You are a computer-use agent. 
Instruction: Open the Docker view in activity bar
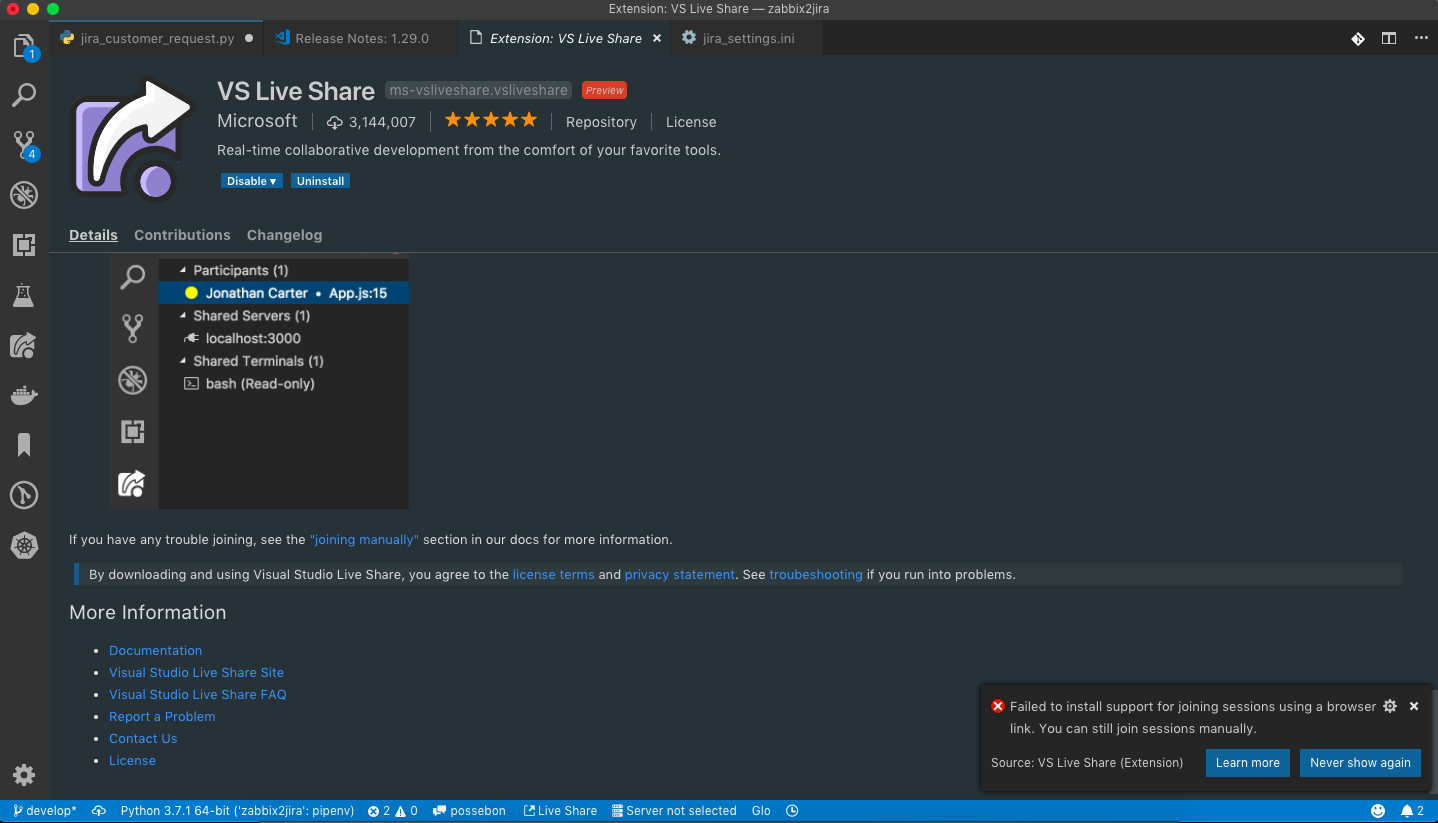point(24,396)
